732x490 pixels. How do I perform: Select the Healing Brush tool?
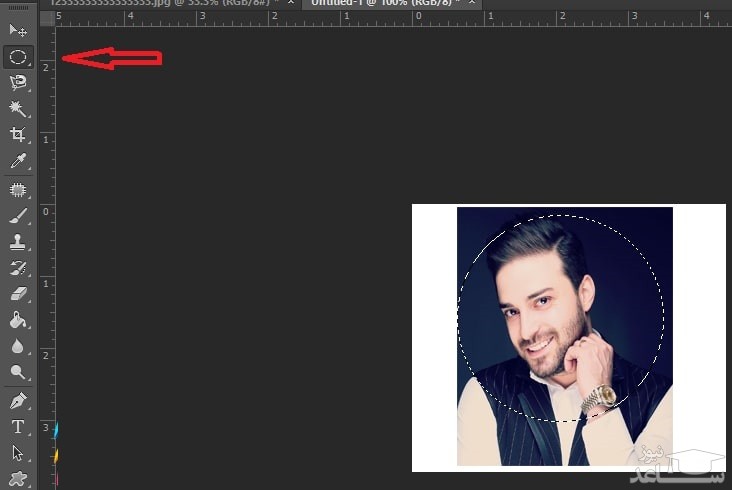click(18, 190)
